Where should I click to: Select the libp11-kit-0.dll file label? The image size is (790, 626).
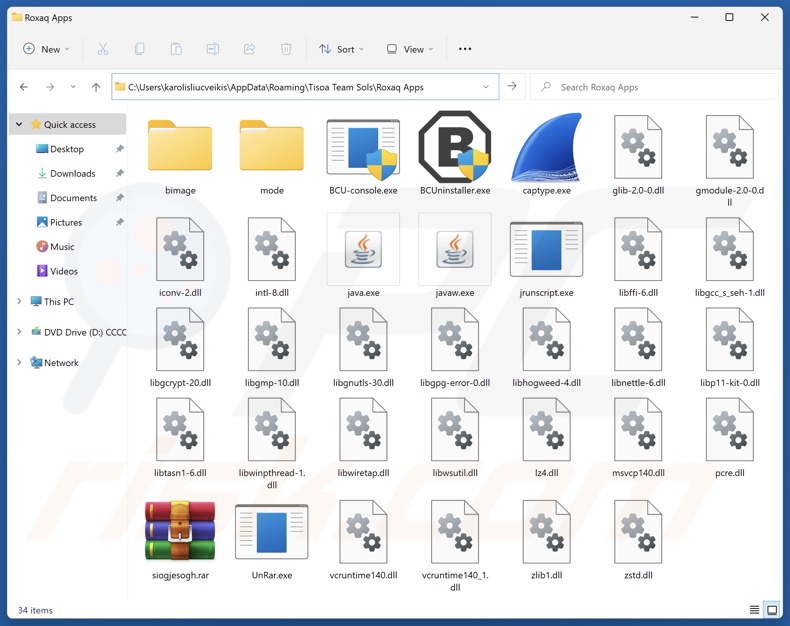[730, 383]
